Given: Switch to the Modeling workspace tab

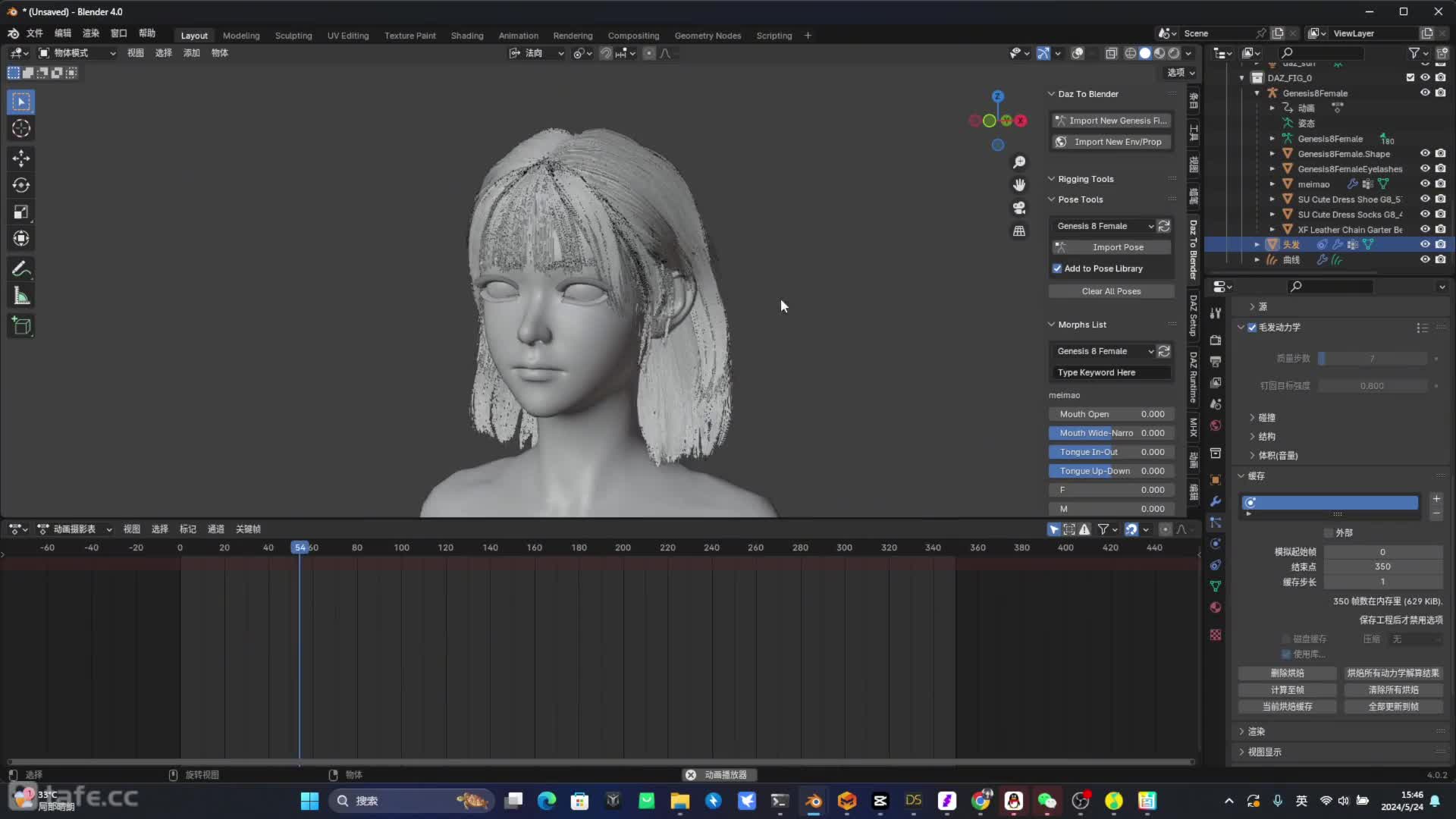Looking at the screenshot, I should (x=240, y=36).
